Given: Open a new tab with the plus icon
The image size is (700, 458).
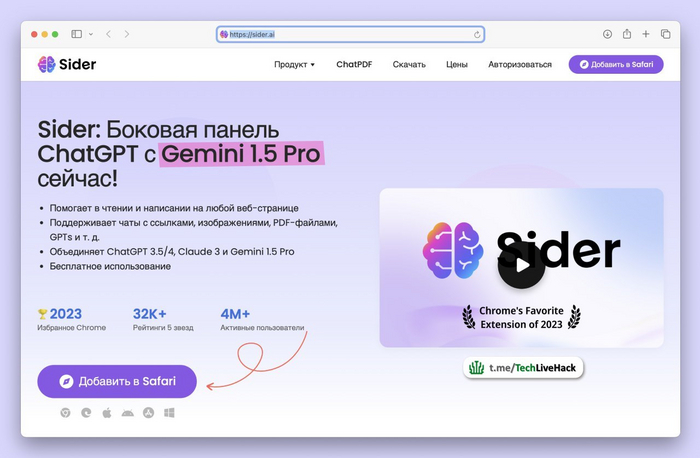Looking at the screenshot, I should (x=646, y=34).
